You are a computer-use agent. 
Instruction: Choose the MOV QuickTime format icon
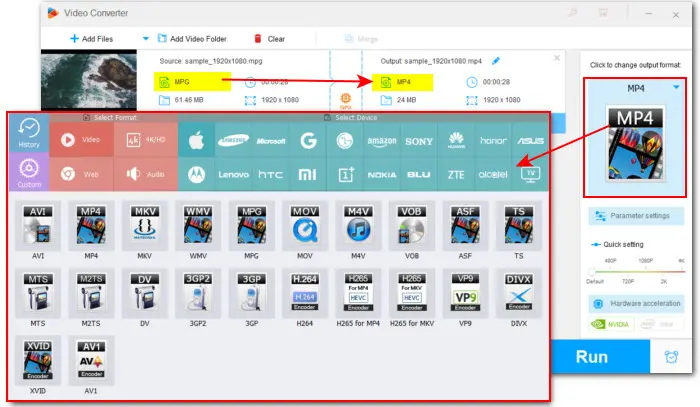(304, 225)
